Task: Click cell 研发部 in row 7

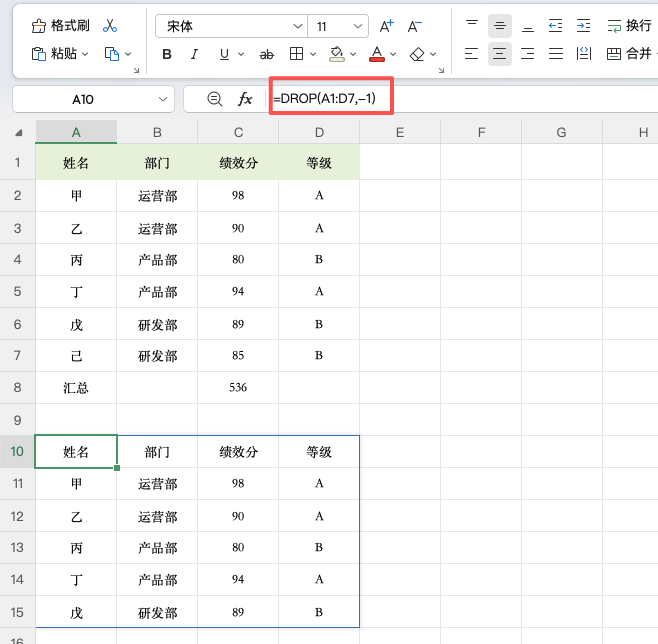Action: (x=157, y=356)
